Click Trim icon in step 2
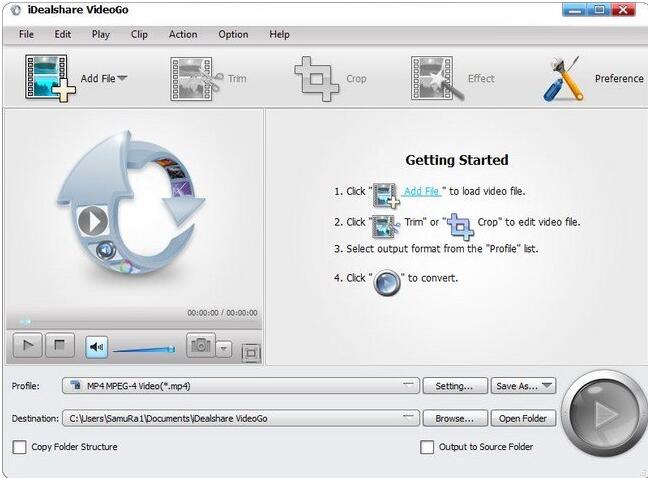Image resolution: width=648 pixels, height=478 pixels. [x=386, y=227]
